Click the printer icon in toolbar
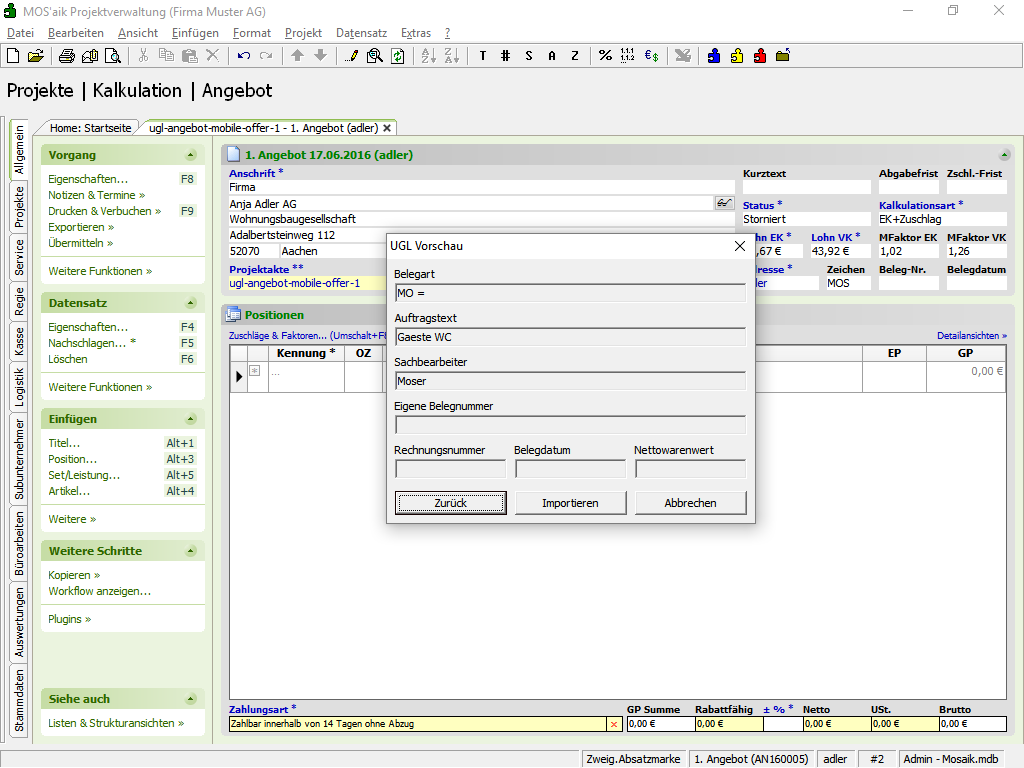 (x=66, y=56)
